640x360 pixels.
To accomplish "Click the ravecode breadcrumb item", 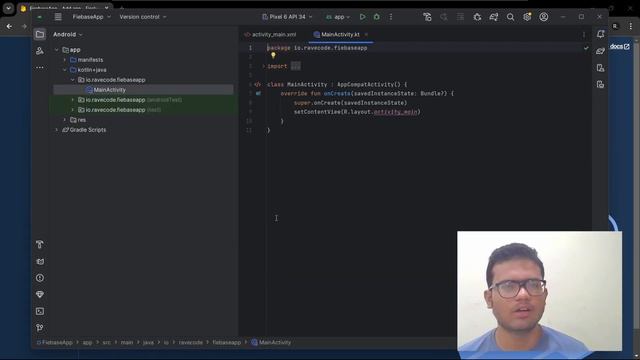I will pyautogui.click(x=191, y=342).
